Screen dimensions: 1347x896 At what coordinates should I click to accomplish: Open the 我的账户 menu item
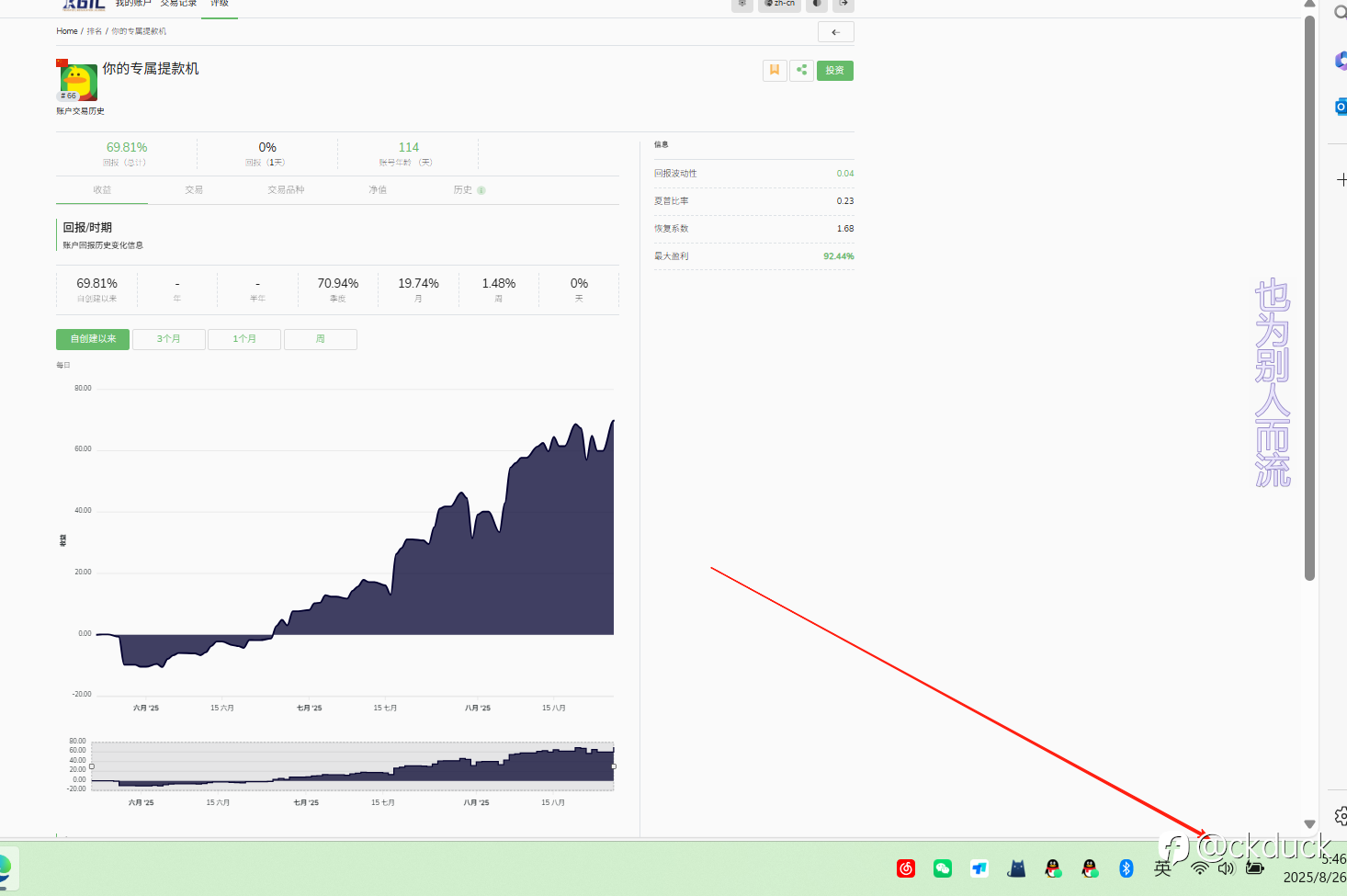[132, 4]
